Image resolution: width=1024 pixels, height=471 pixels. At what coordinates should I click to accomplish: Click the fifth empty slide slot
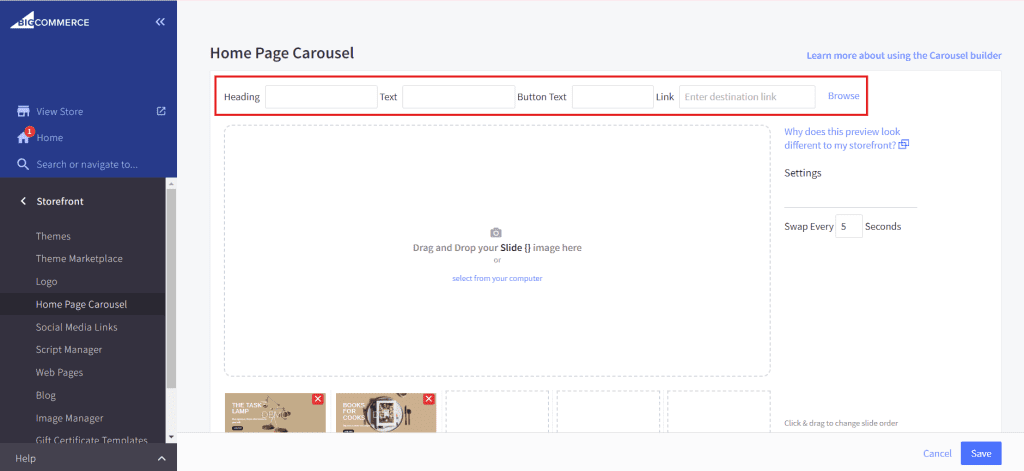tap(719, 412)
